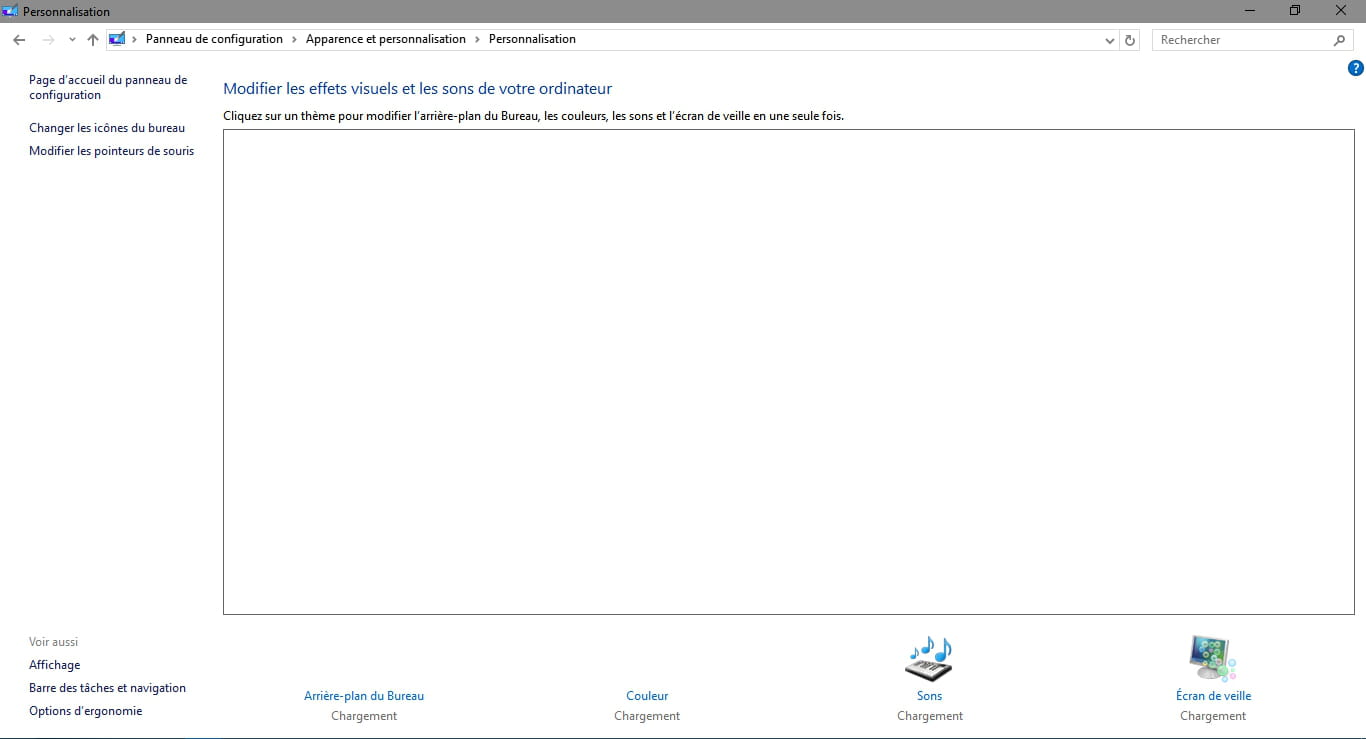Screen dimensions: 1366x739
Task: Click the Voir aussi label
Action: click(x=53, y=642)
